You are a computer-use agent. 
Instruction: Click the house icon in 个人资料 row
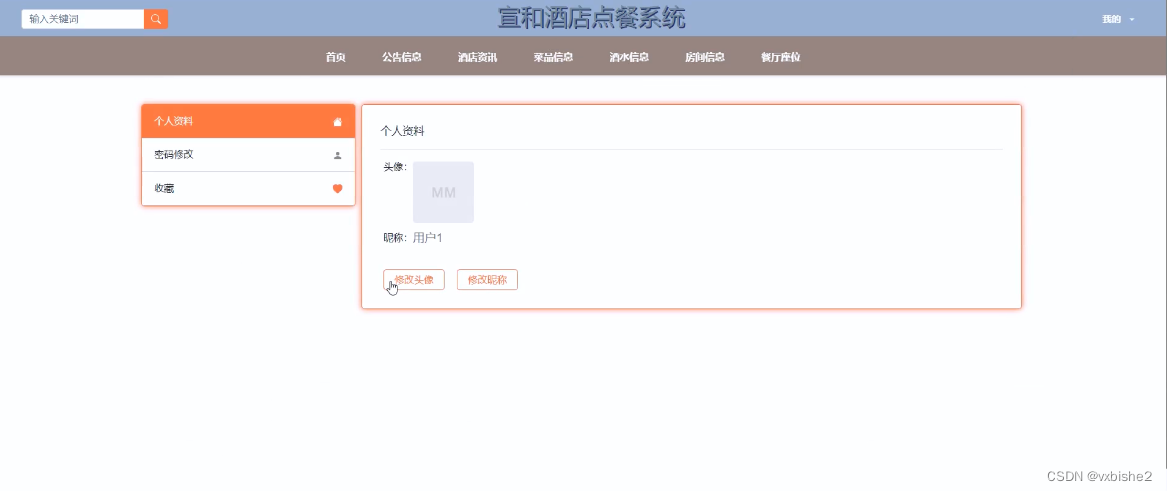click(337, 121)
